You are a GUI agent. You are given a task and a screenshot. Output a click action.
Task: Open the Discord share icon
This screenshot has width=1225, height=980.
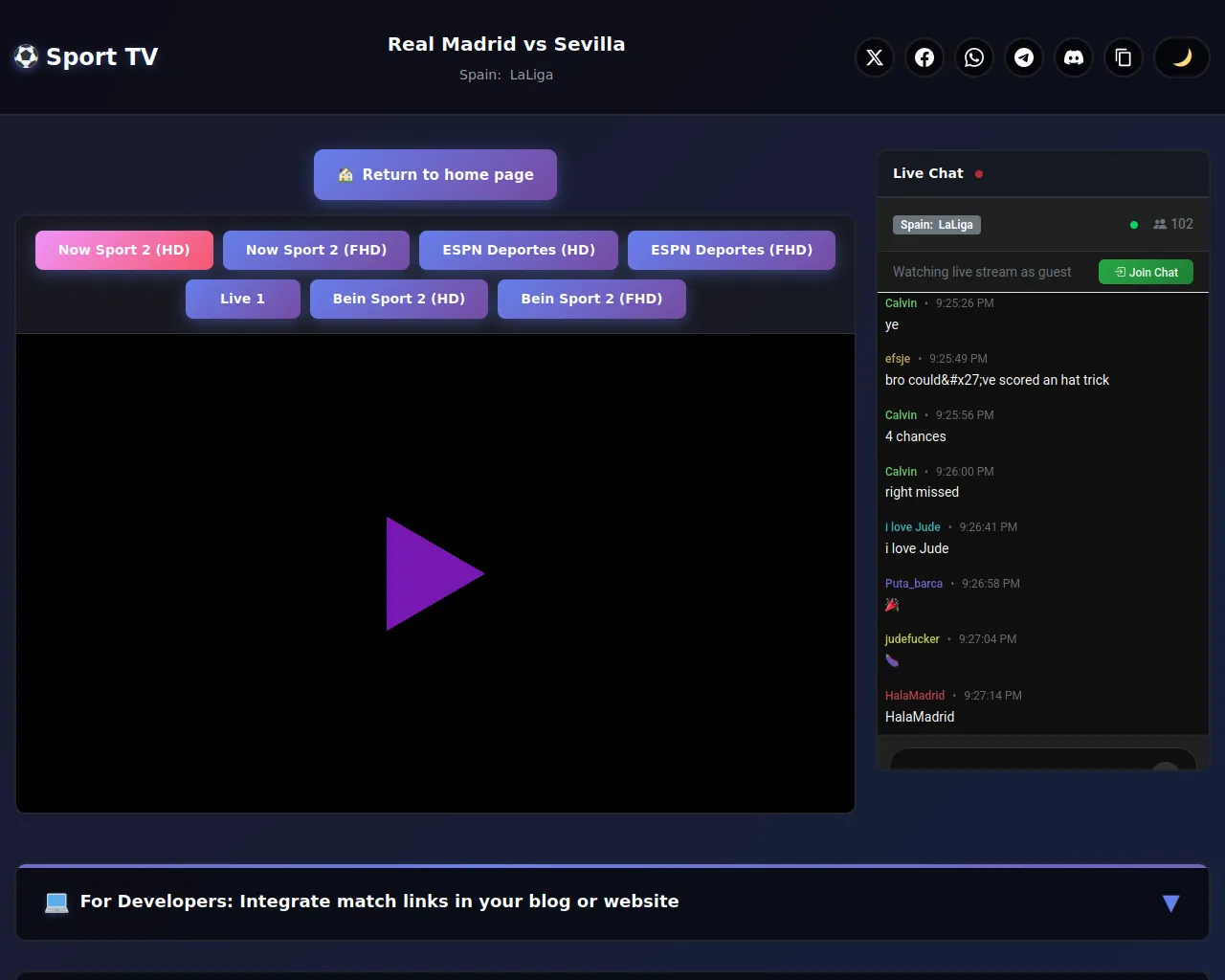(1074, 57)
